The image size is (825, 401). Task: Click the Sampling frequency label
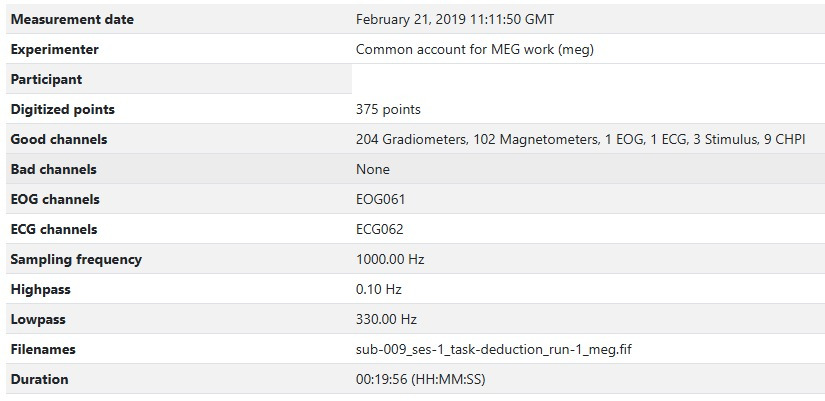(76, 259)
